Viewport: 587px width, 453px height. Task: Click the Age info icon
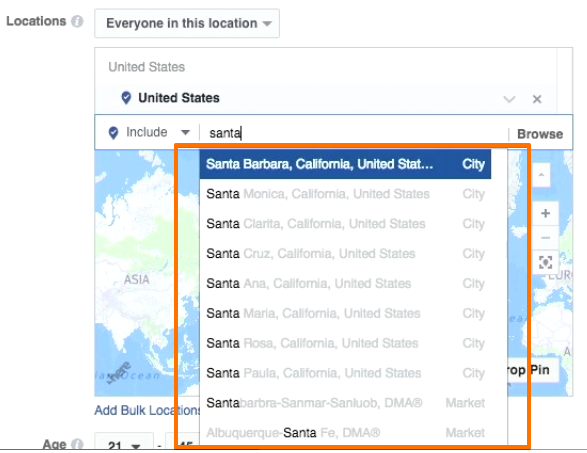point(77,444)
